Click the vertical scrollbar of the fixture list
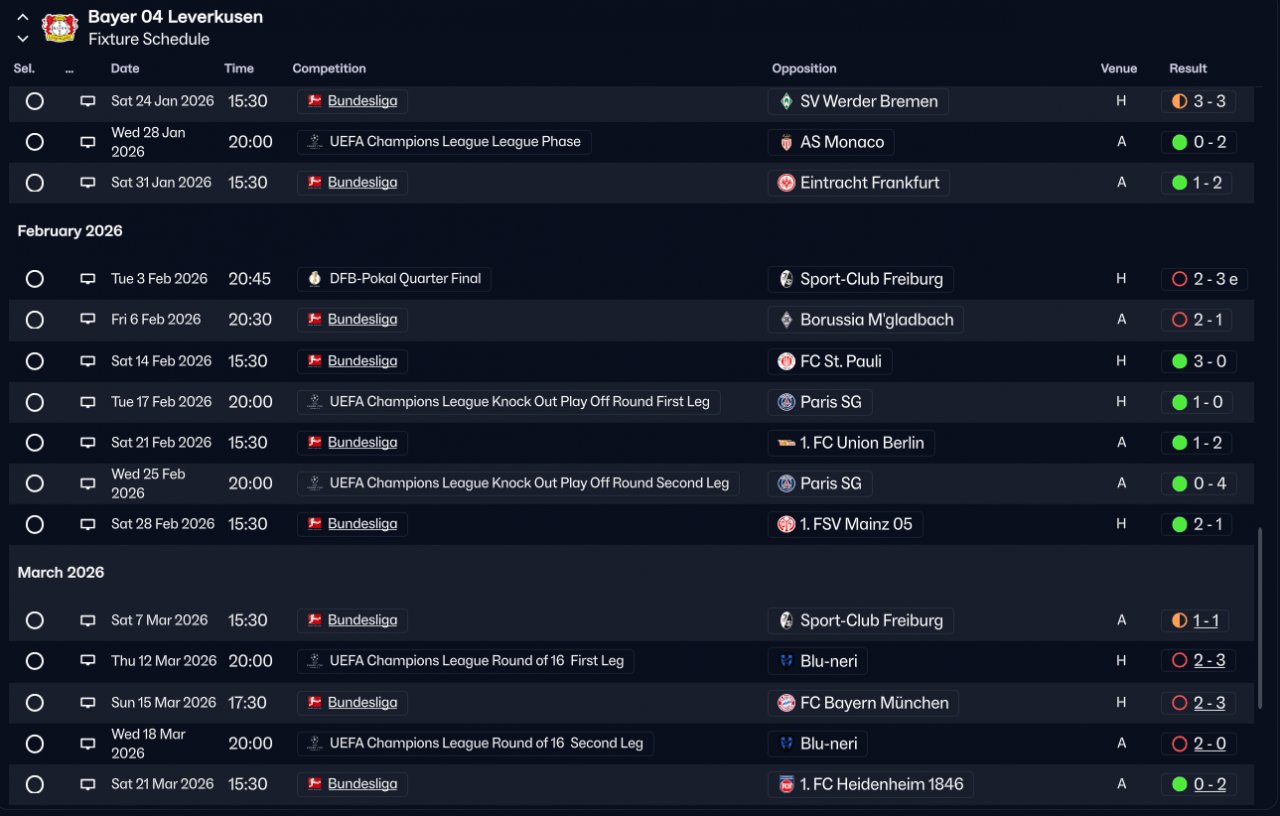 click(1259, 617)
